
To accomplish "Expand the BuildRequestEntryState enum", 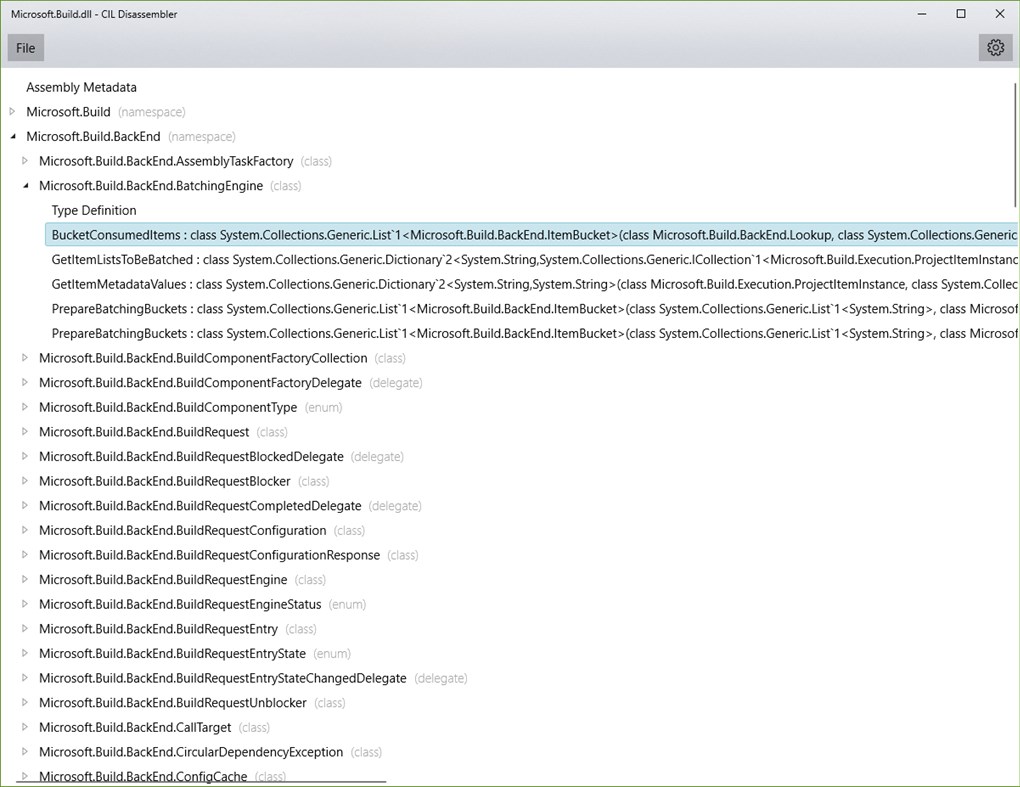I will (25, 653).
